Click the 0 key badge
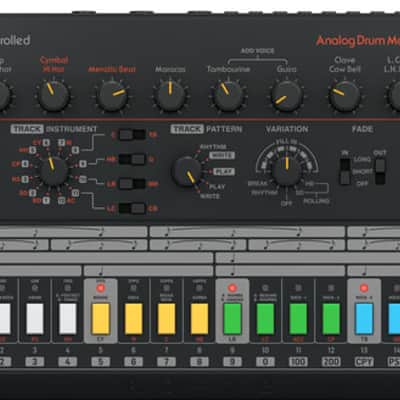The image size is (400, 400). click(265, 362)
